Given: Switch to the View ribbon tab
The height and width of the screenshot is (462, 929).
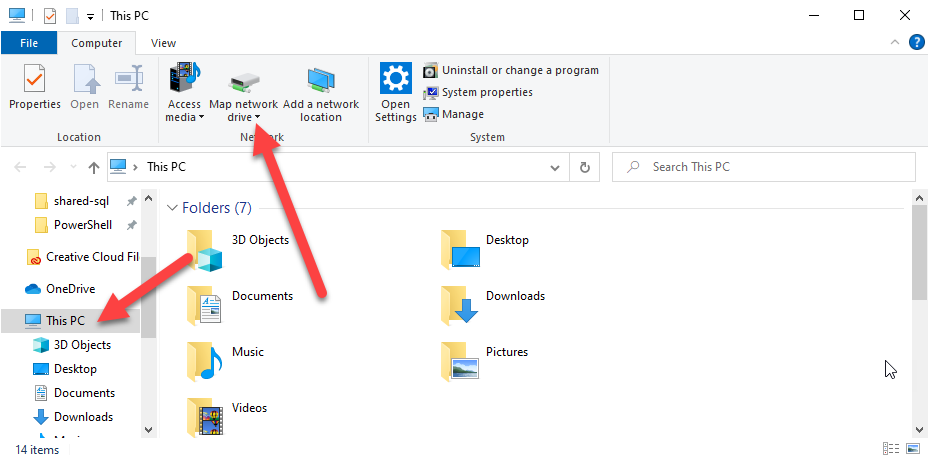Looking at the screenshot, I should [x=163, y=43].
